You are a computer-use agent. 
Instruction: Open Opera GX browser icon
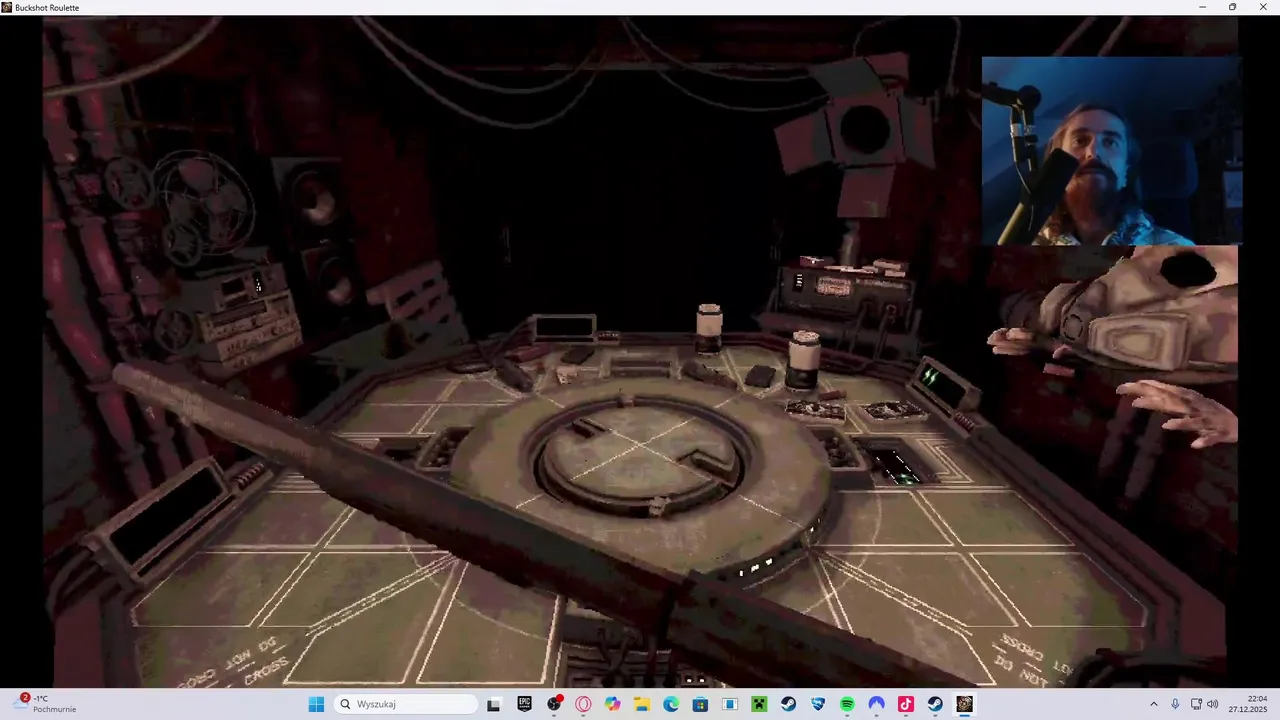[583, 704]
